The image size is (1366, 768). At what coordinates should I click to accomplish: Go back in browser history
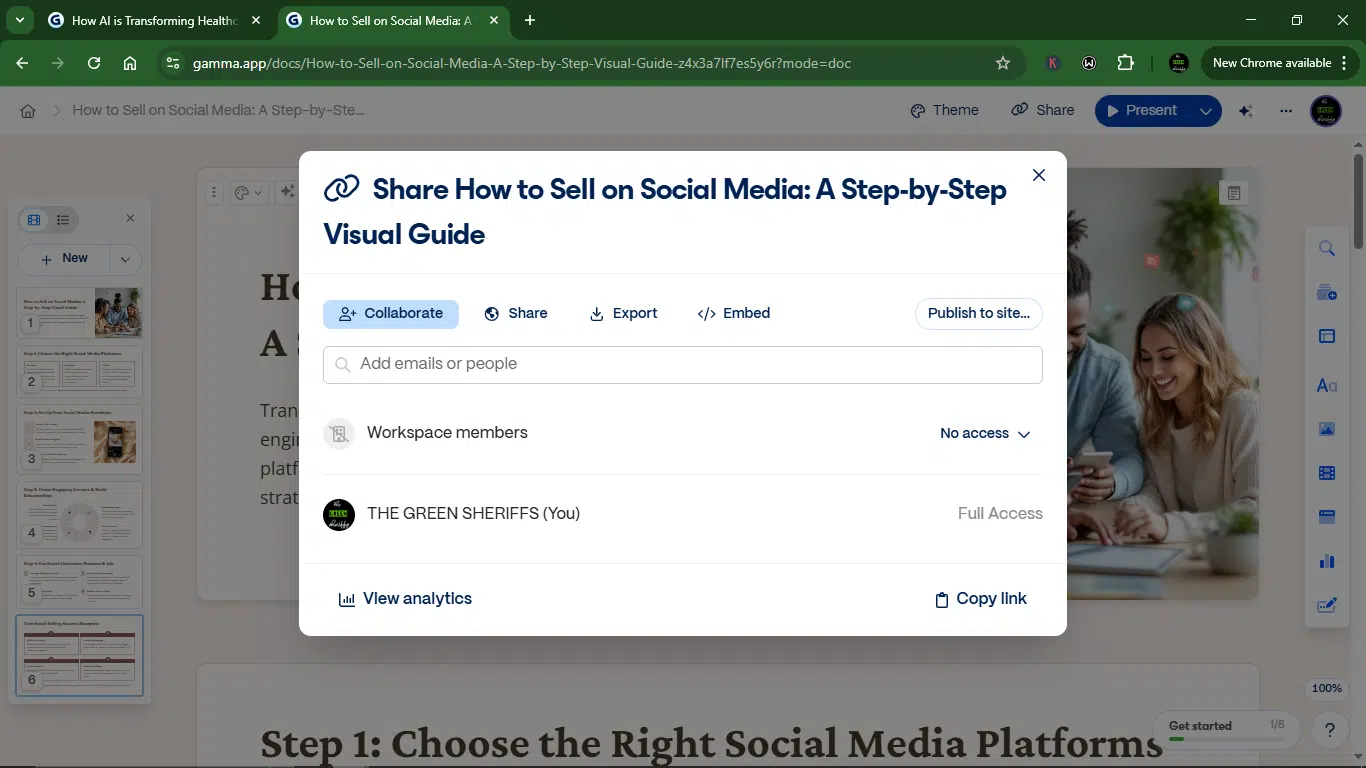click(x=22, y=63)
